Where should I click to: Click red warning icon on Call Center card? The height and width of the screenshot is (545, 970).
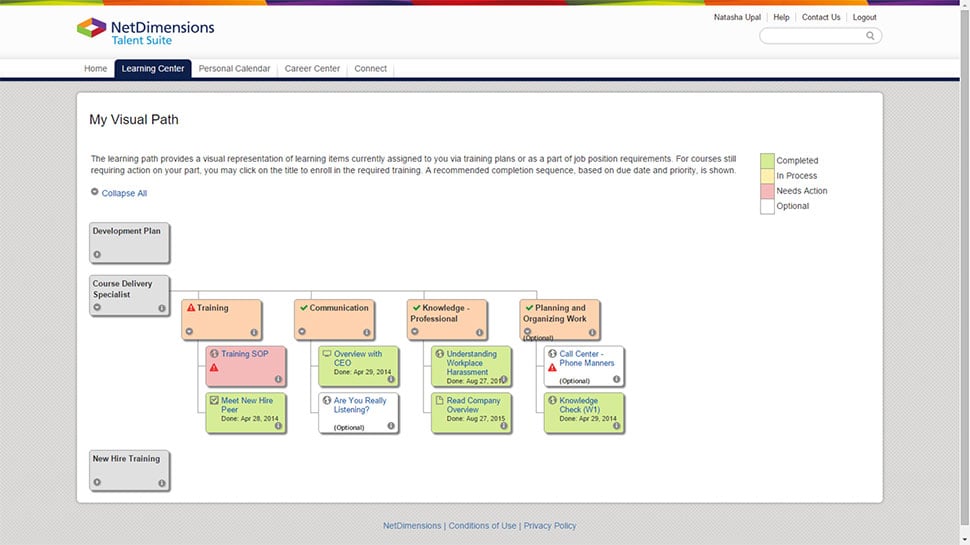coord(552,367)
